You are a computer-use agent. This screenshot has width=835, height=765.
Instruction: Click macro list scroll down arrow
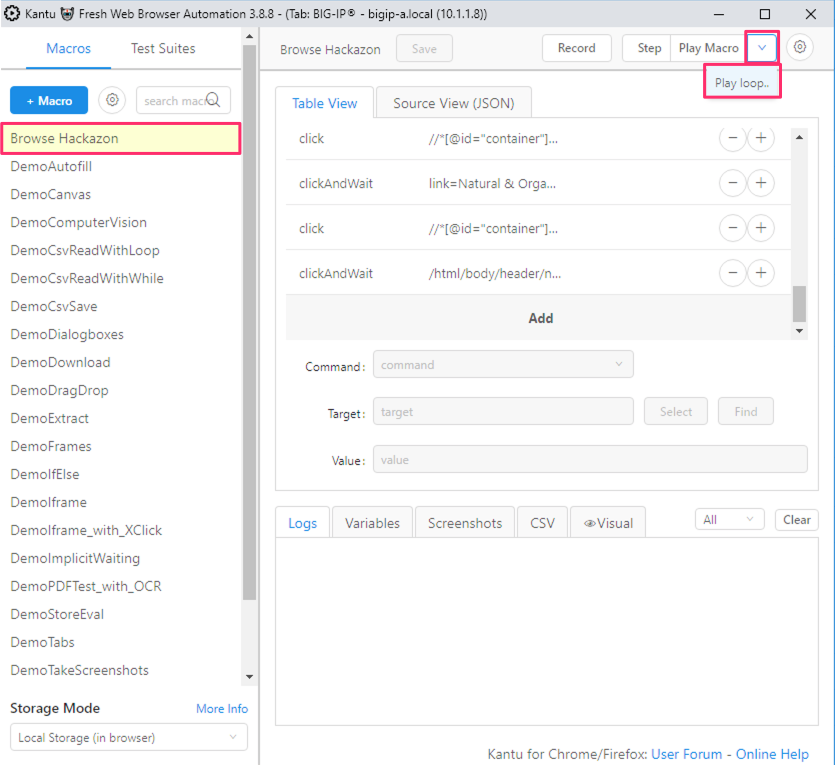[249, 677]
